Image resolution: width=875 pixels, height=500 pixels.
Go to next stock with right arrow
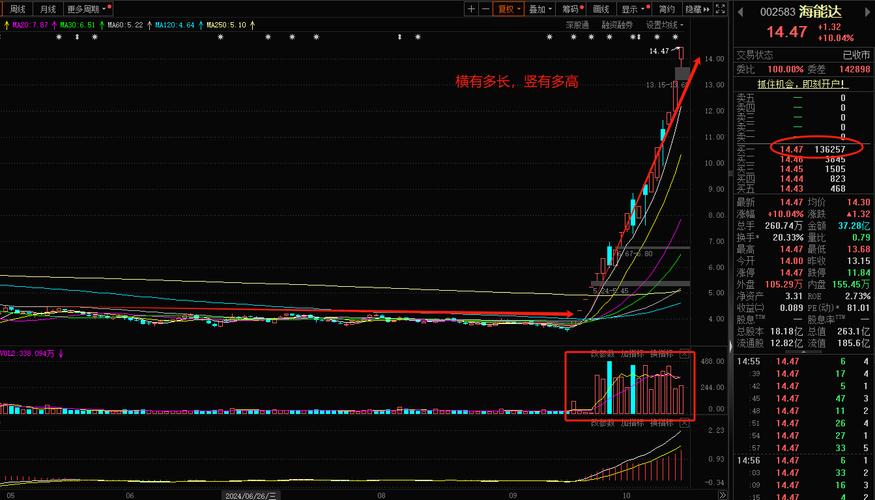point(866,13)
